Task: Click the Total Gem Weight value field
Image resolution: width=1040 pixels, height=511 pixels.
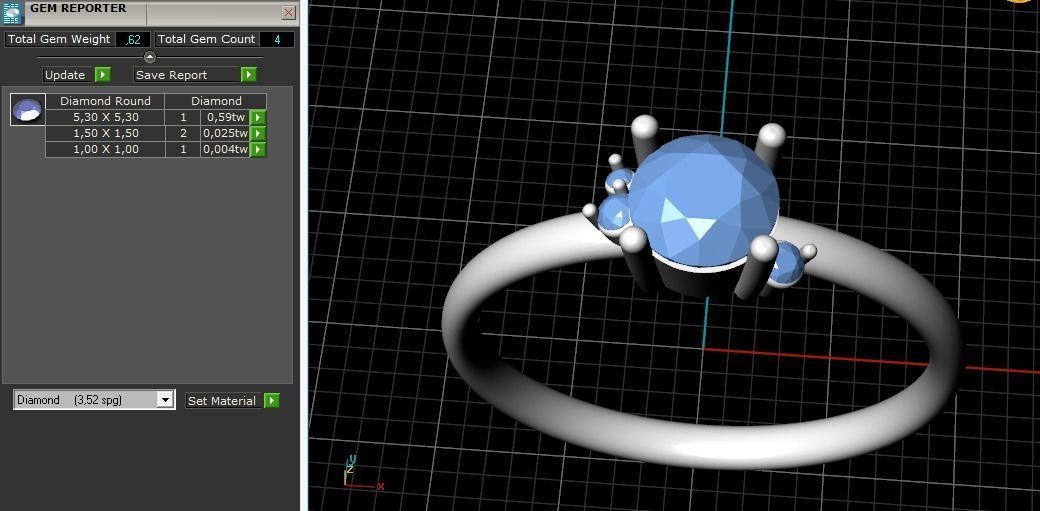Action: (133, 39)
